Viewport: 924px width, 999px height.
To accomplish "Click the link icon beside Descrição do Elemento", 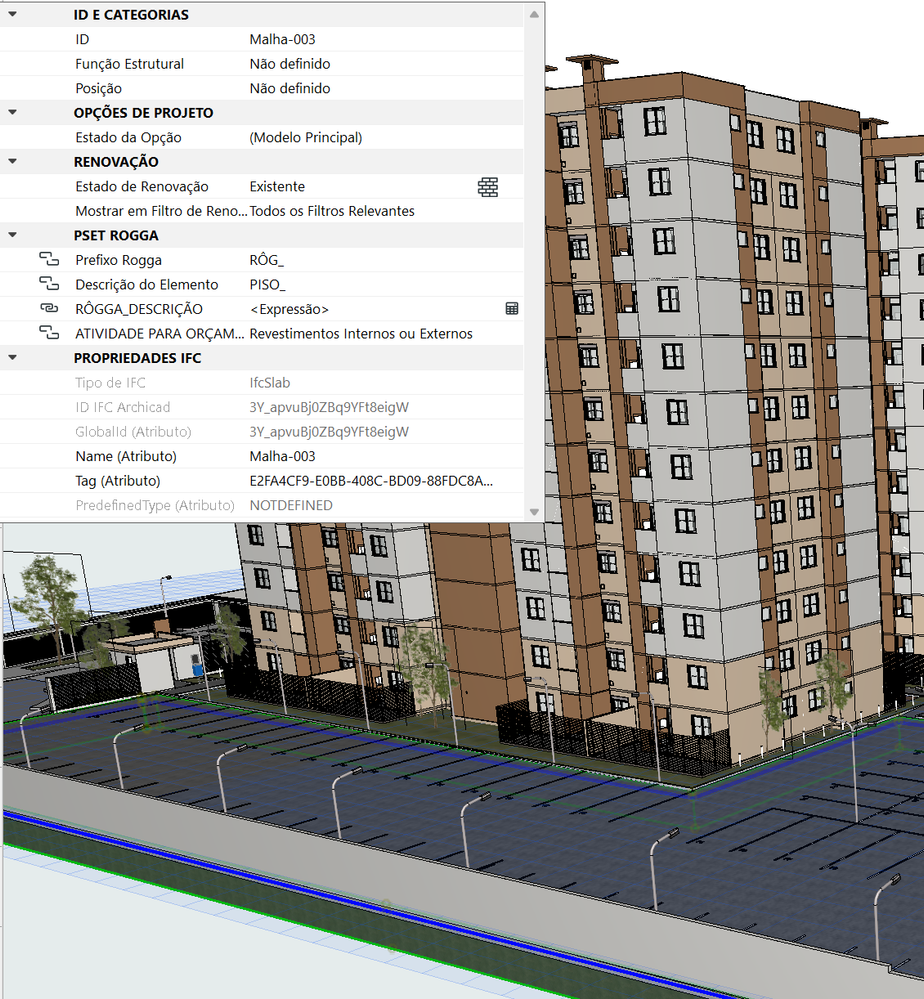I will click(49, 284).
